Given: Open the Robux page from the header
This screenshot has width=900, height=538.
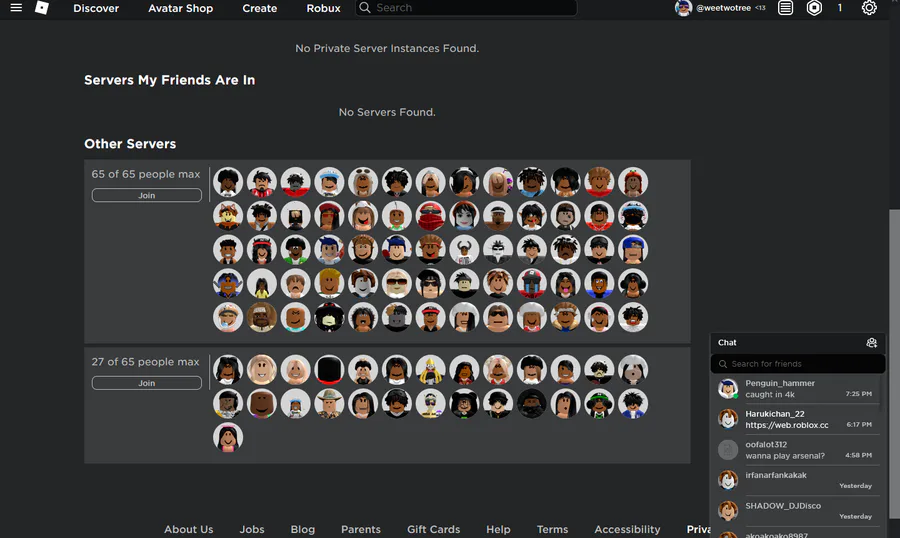Looking at the screenshot, I should click(x=323, y=8).
